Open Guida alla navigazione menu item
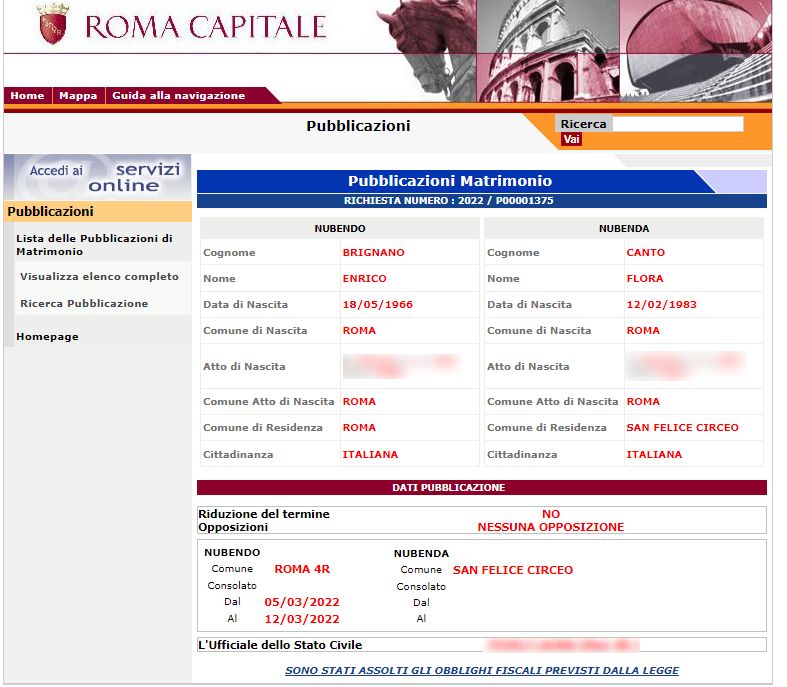787x687 pixels. (178, 95)
